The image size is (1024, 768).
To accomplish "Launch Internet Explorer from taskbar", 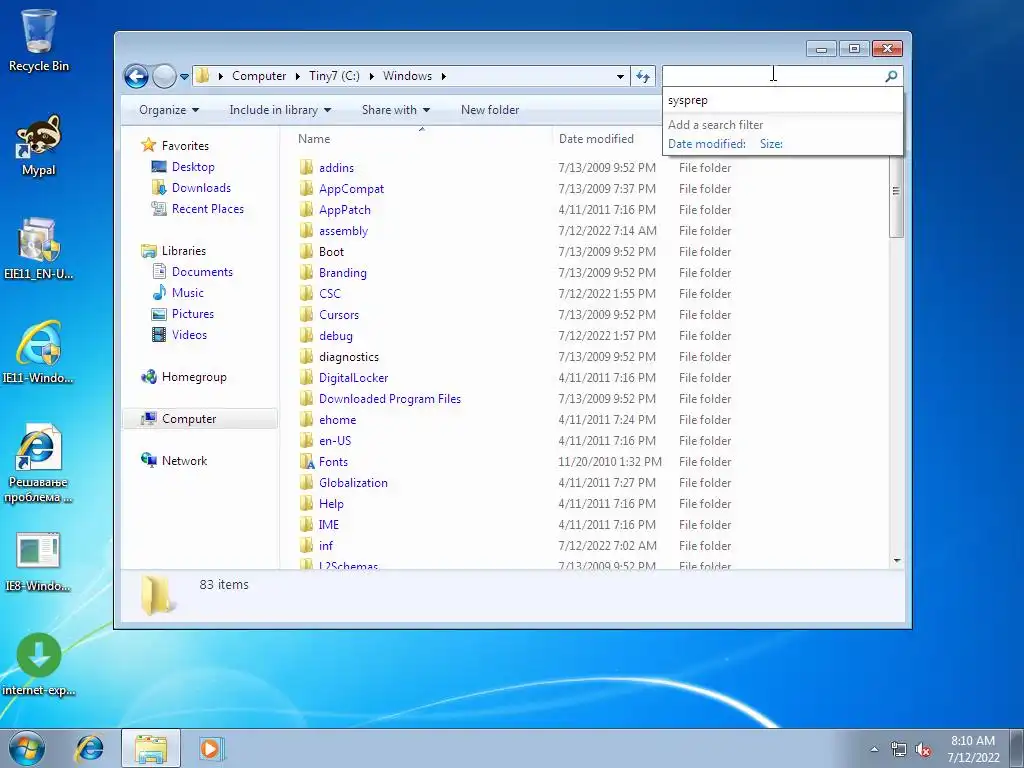I will click(89, 748).
